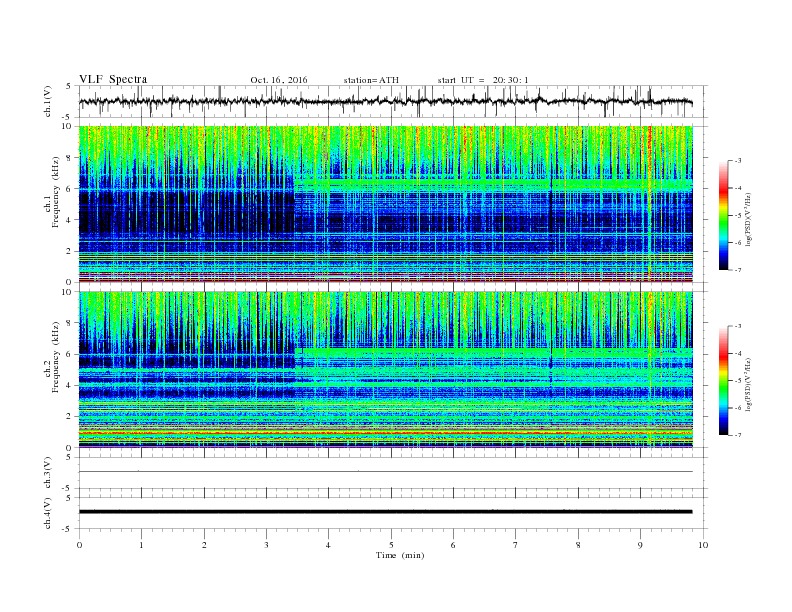Click the "ch.3(V)" axis label
Image resolution: width=792 pixels, height=612 pixels.
tap(48, 473)
